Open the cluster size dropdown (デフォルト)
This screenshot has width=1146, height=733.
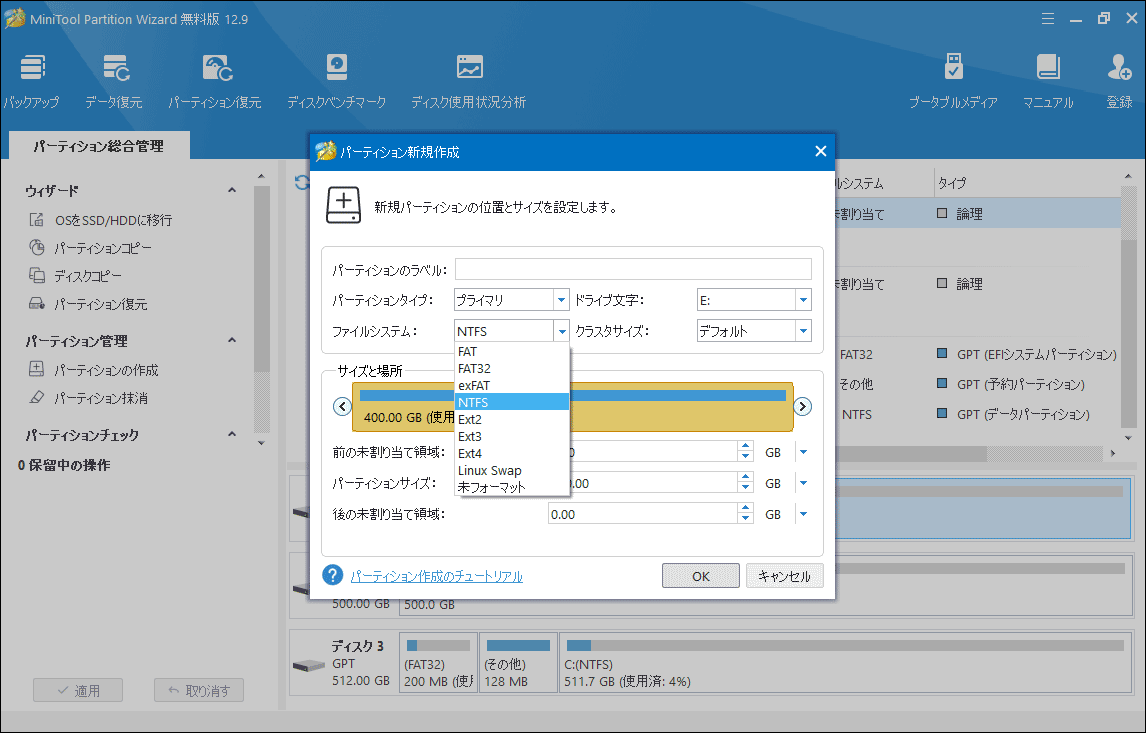pos(803,331)
